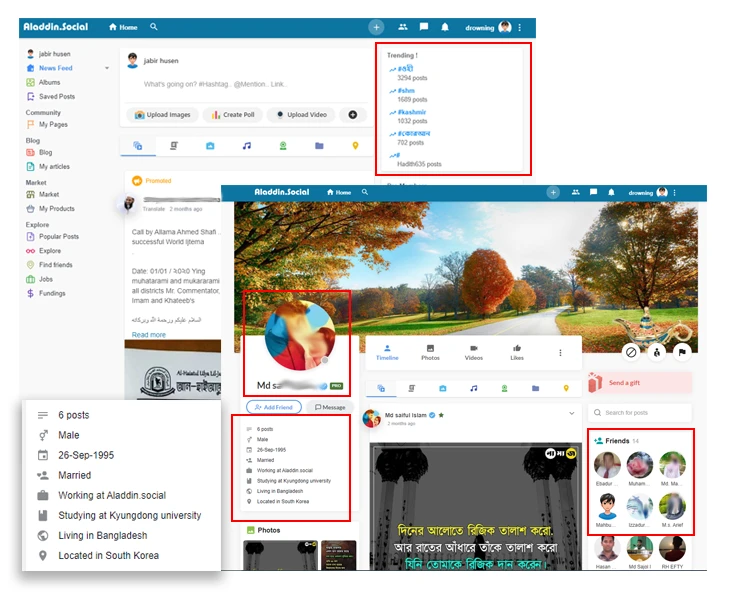
Task: Select all posts filter tab in feed
Action: tap(138, 146)
